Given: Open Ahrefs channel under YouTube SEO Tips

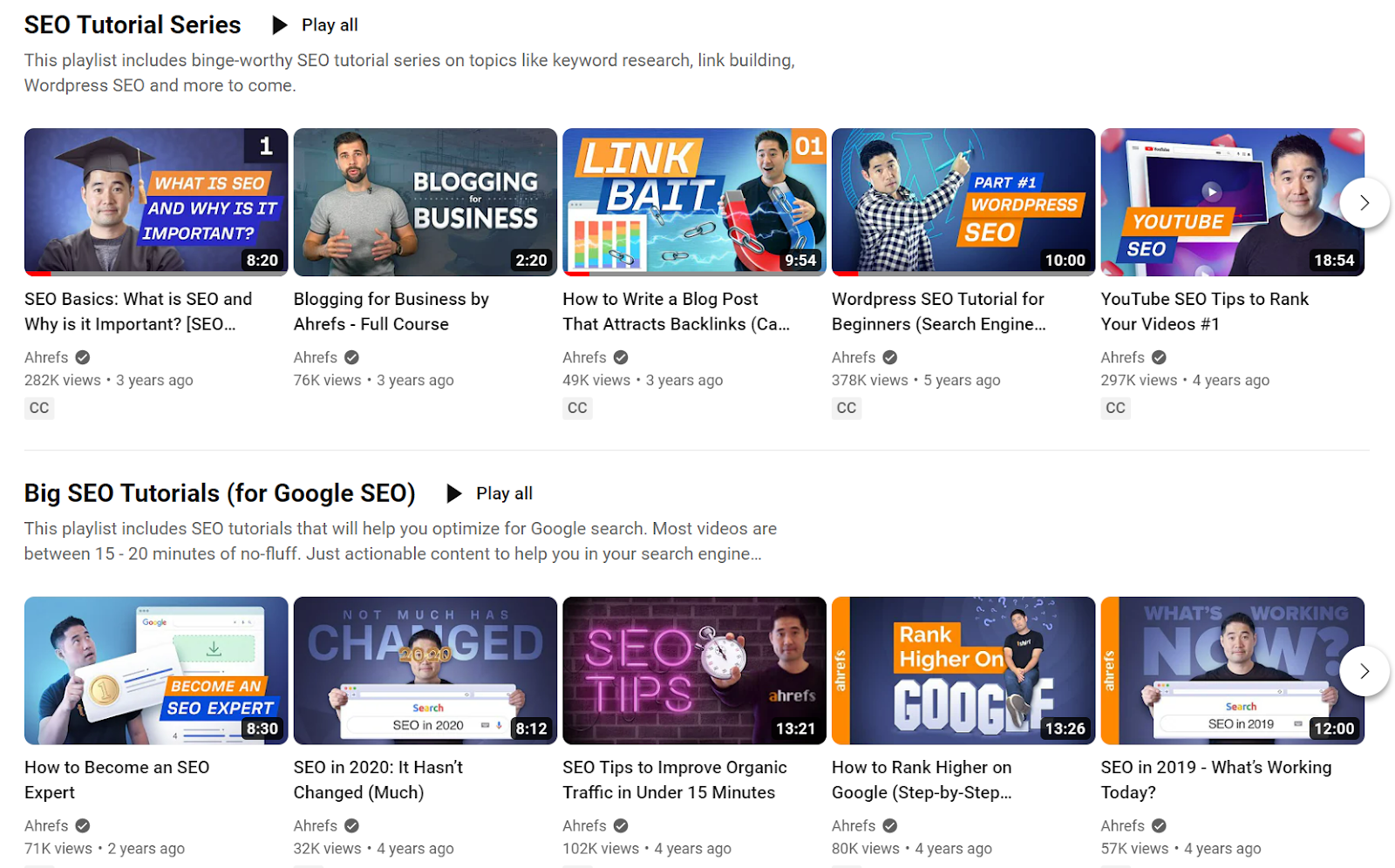Looking at the screenshot, I should point(1123,357).
